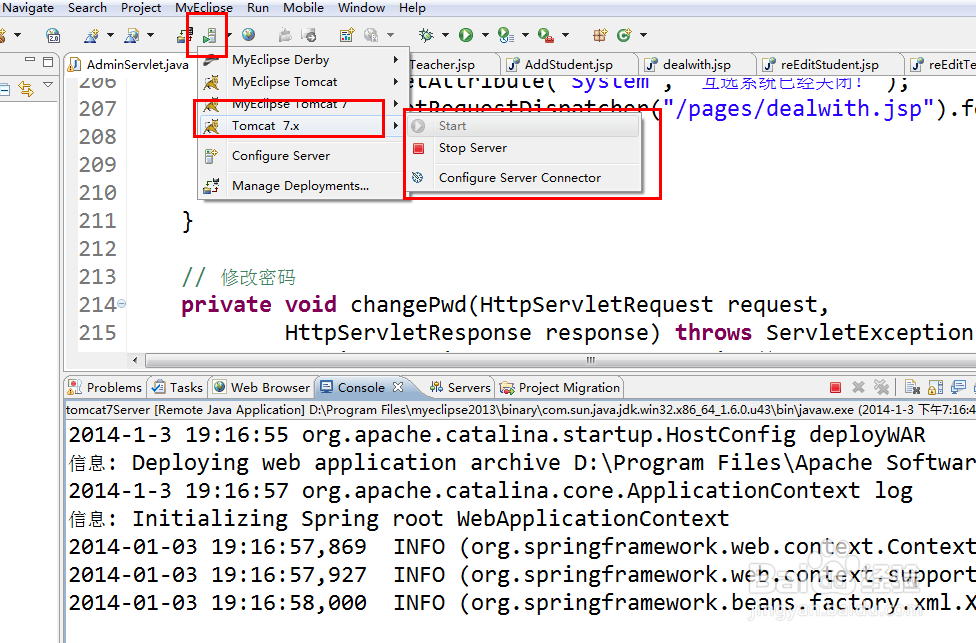Open the Project menu
This screenshot has width=976, height=643.
[141, 8]
